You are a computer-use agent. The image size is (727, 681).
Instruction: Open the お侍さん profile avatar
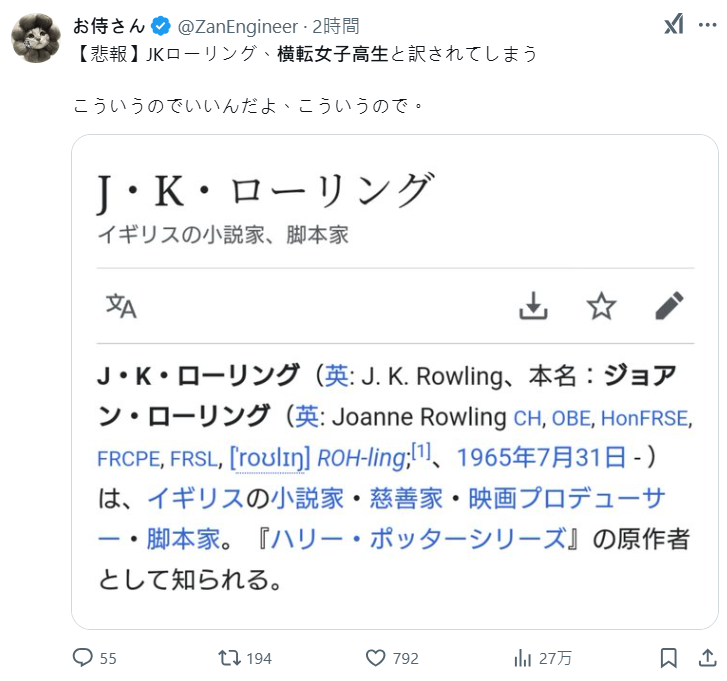[x=35, y=38]
